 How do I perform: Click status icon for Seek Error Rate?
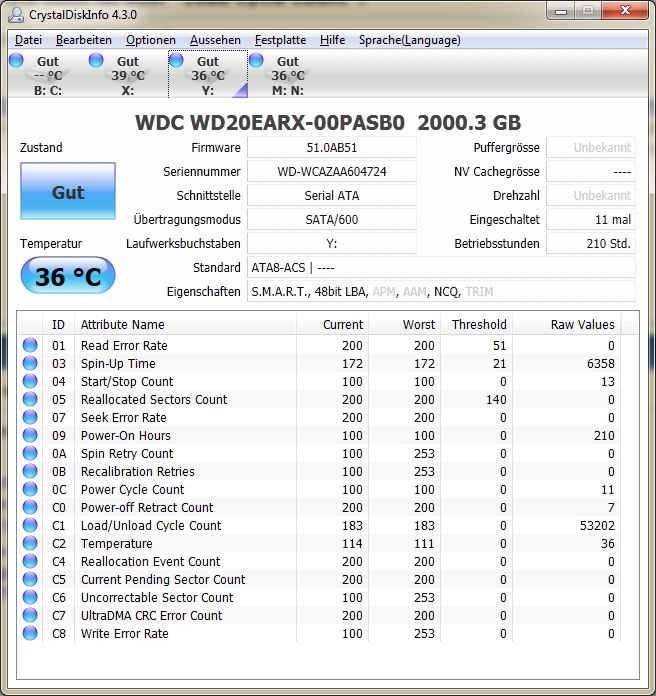30,417
